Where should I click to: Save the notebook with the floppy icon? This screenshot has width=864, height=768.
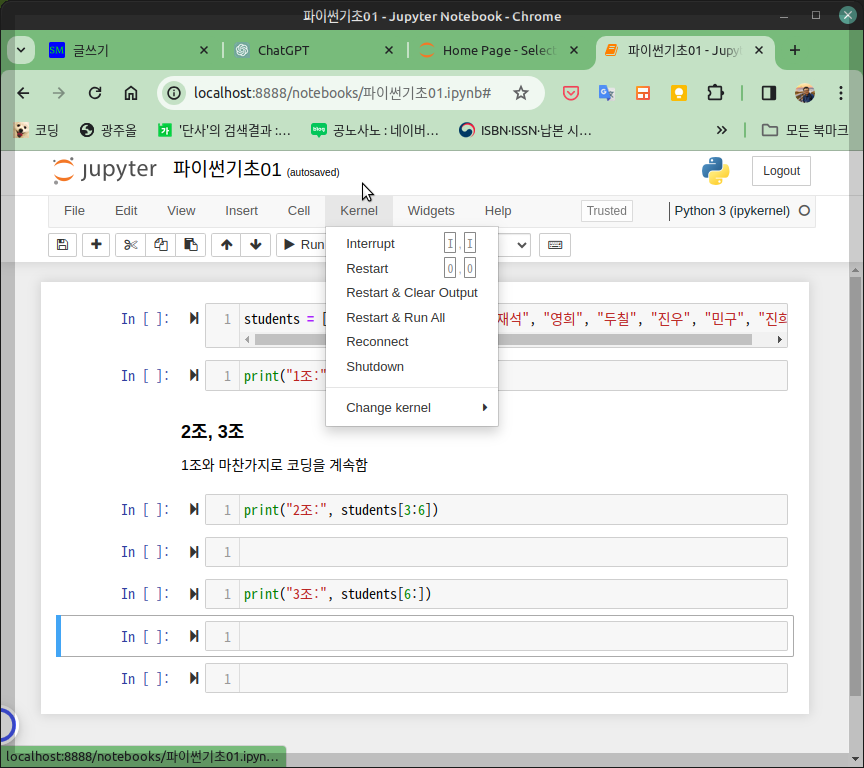(62, 245)
